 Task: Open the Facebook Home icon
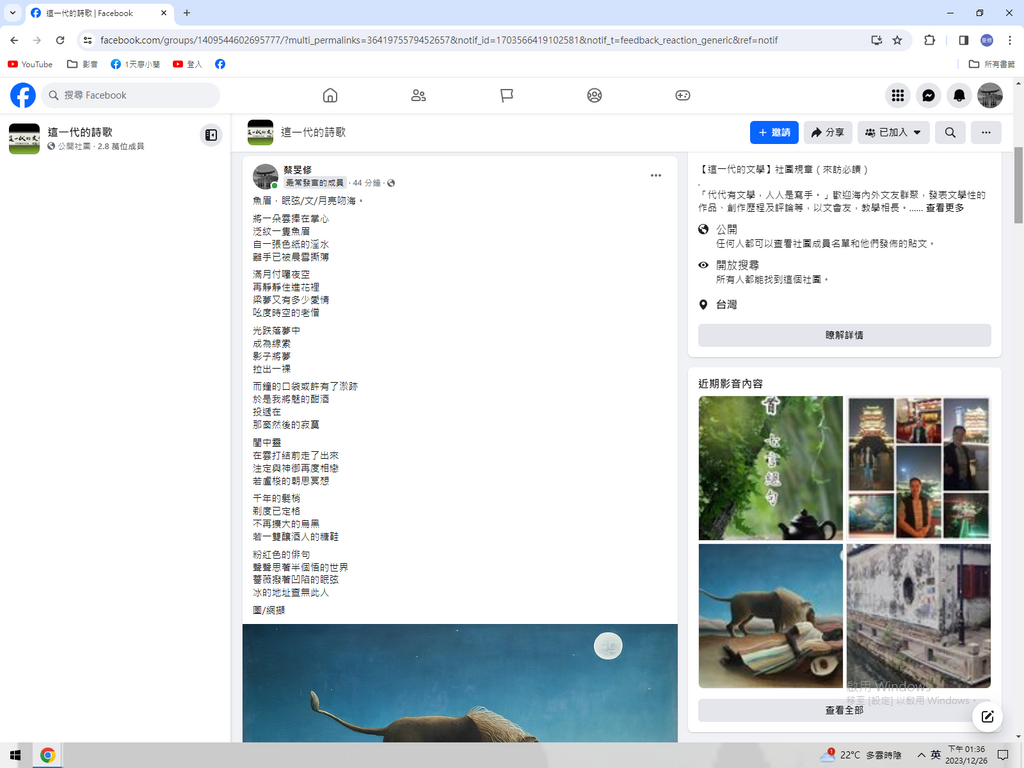click(x=330, y=95)
